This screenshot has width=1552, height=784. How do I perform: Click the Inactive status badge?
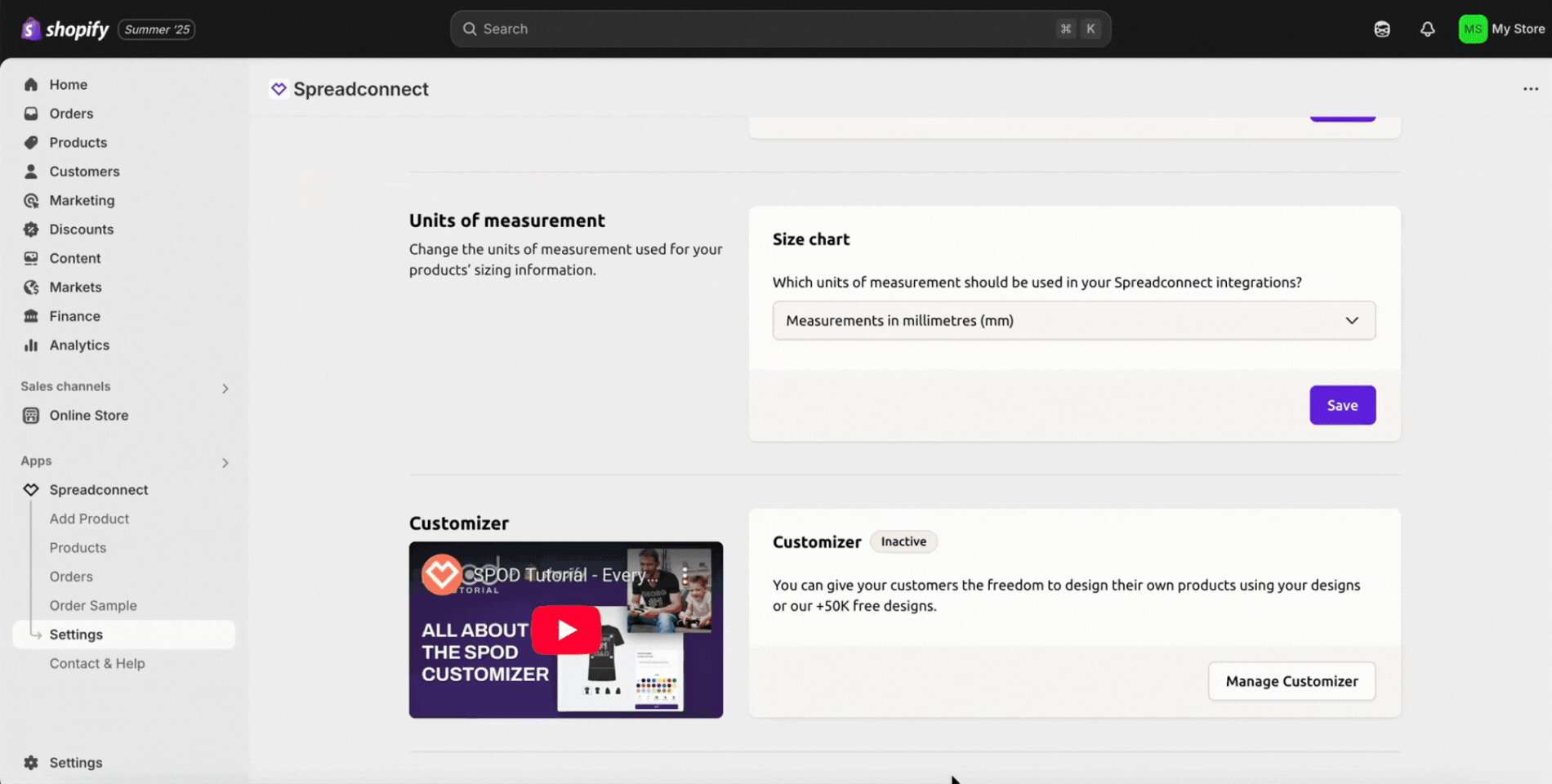point(903,541)
